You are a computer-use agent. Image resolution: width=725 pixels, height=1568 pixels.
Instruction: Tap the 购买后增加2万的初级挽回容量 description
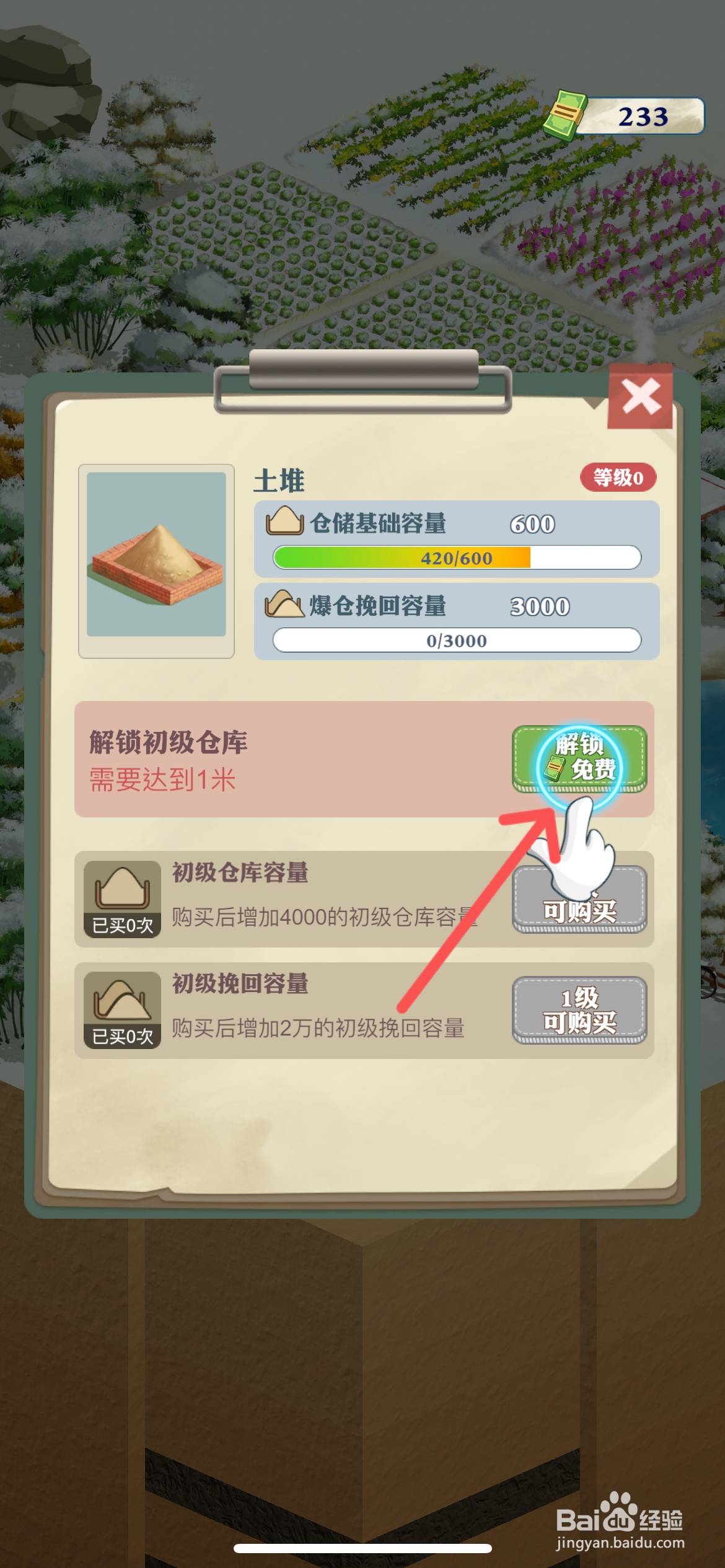[x=318, y=1028]
